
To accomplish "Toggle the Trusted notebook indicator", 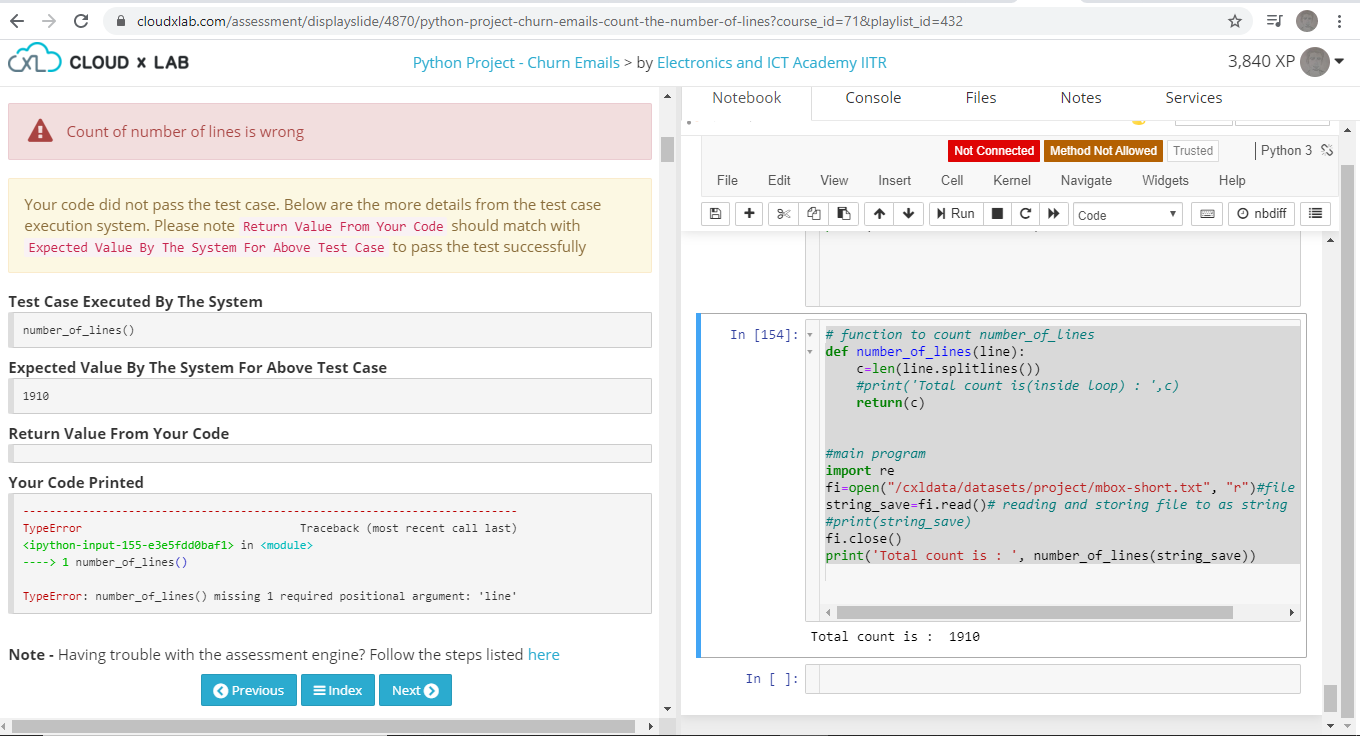I will [x=1193, y=151].
